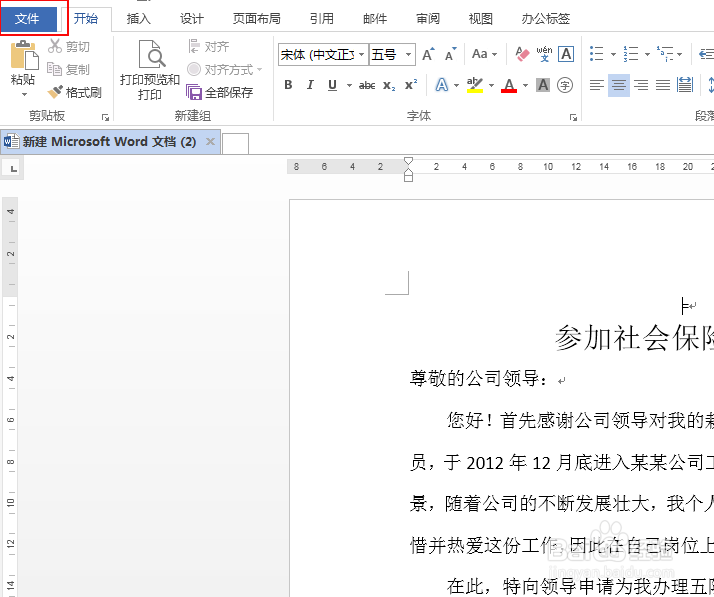Click the clear formatting eraser icon
This screenshot has width=714, height=597.
point(522,54)
